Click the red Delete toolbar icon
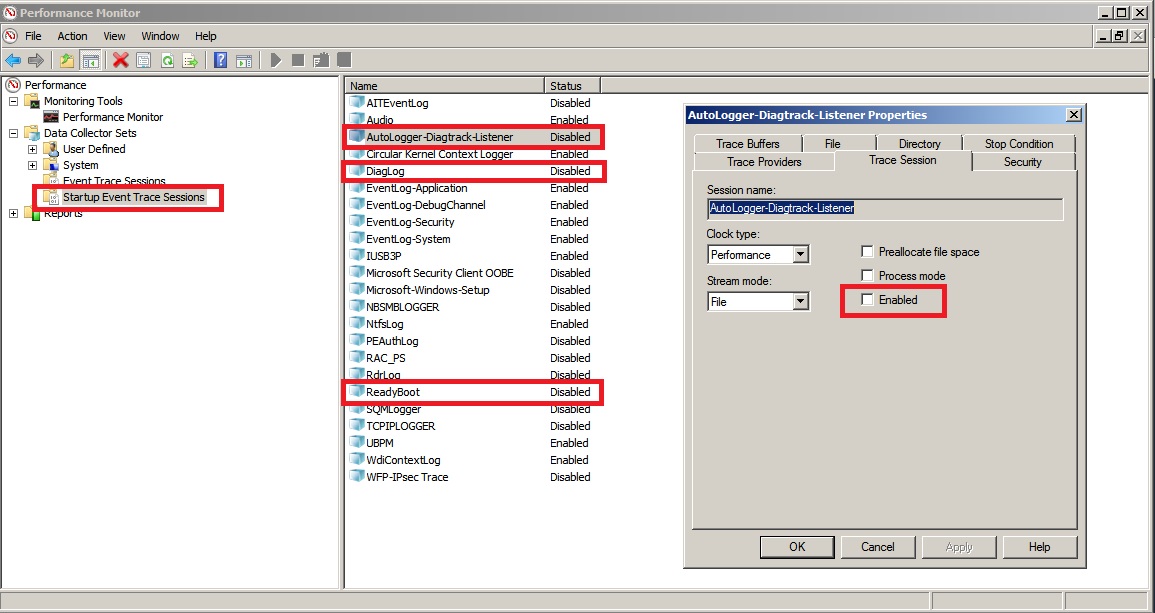Screen dimensions: 1155x613 pyautogui.click(x=120, y=60)
